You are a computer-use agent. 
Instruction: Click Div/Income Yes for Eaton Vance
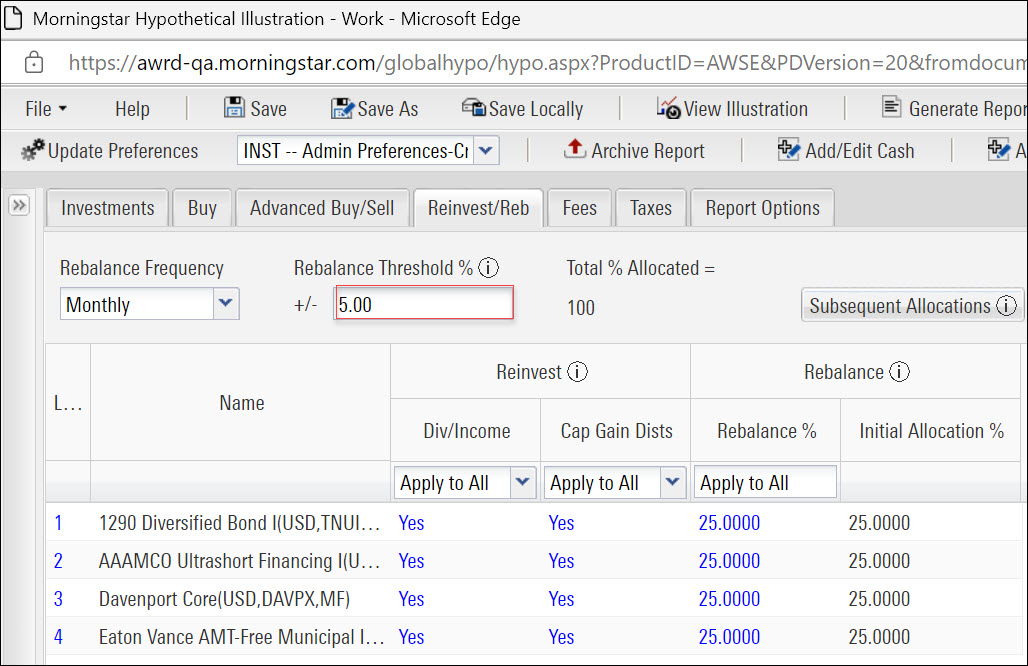[x=411, y=637]
